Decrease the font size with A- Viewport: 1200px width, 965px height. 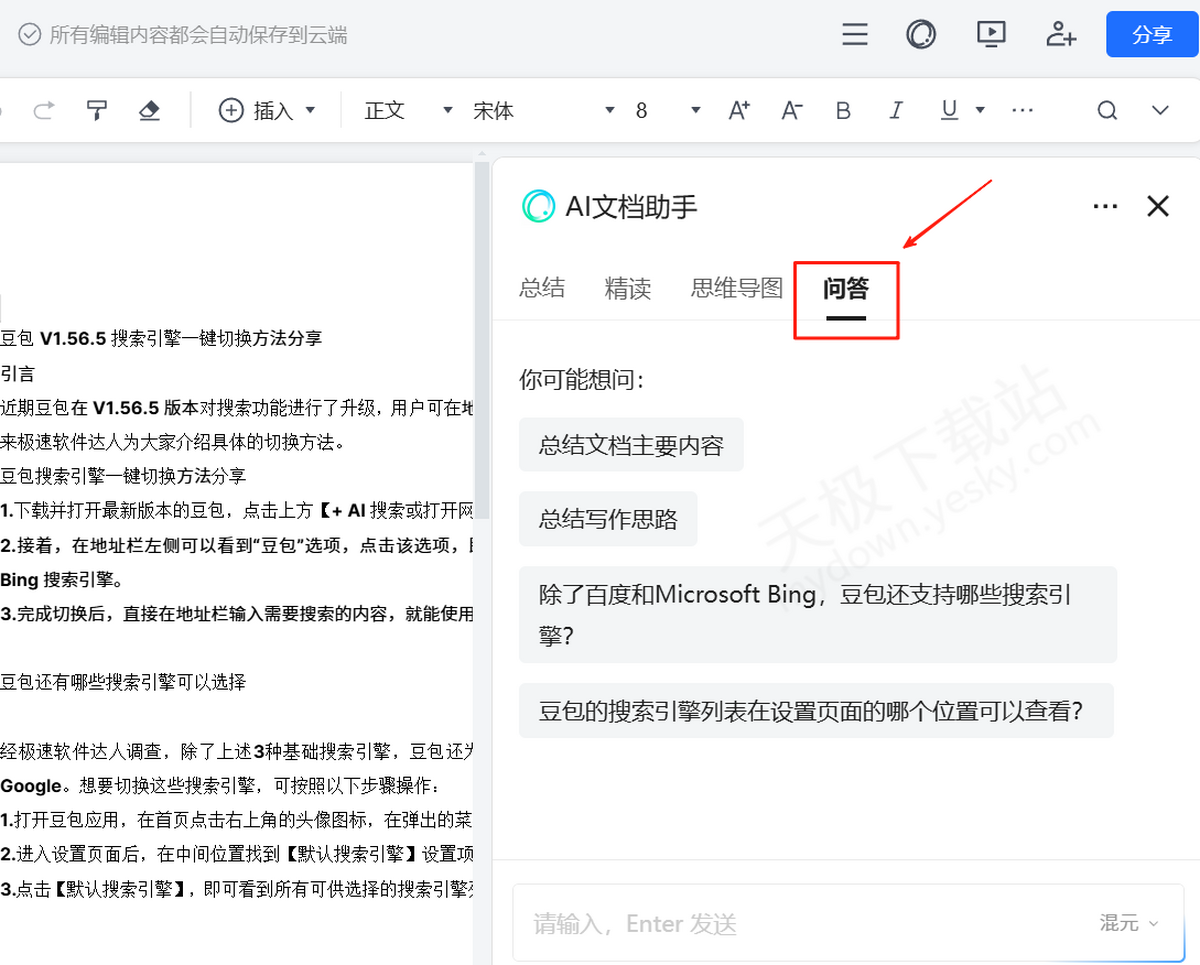tap(792, 110)
